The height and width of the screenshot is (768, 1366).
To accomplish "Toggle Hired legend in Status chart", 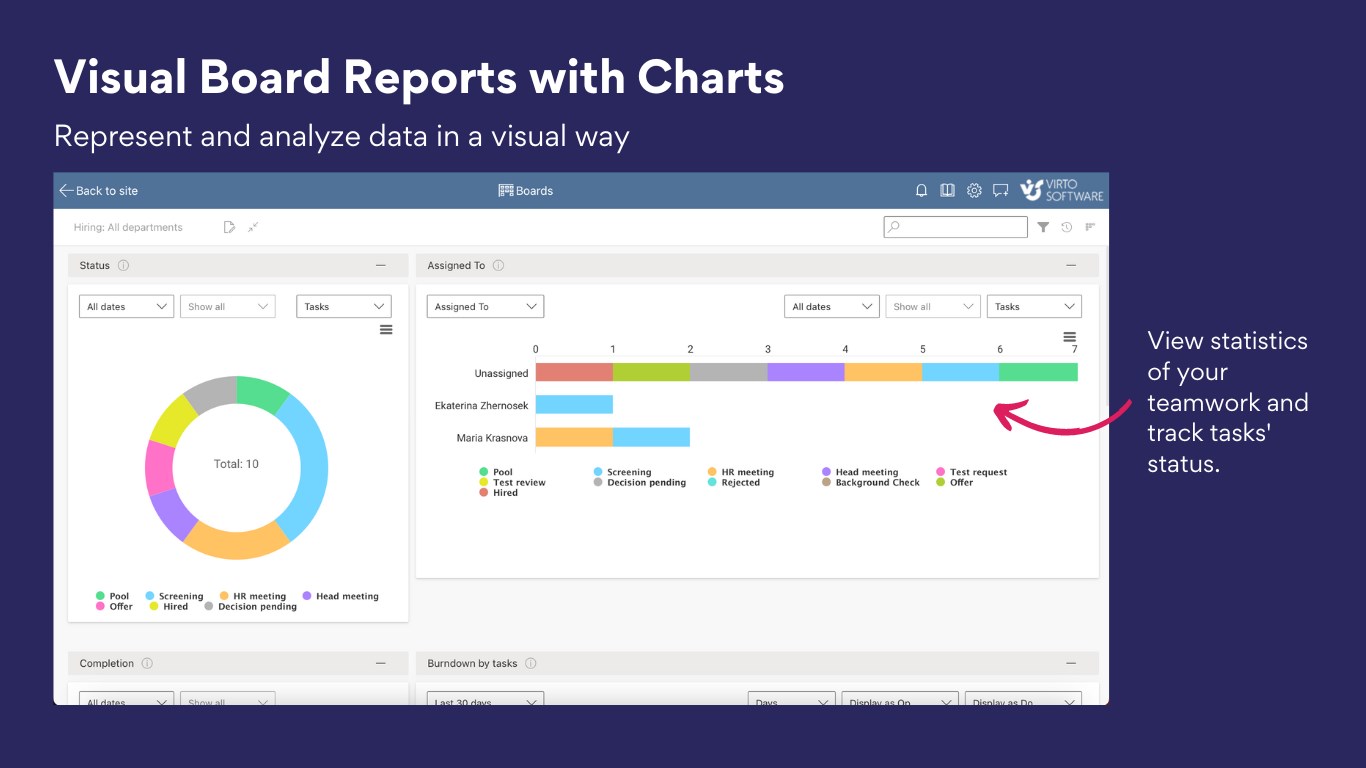I will (168, 606).
